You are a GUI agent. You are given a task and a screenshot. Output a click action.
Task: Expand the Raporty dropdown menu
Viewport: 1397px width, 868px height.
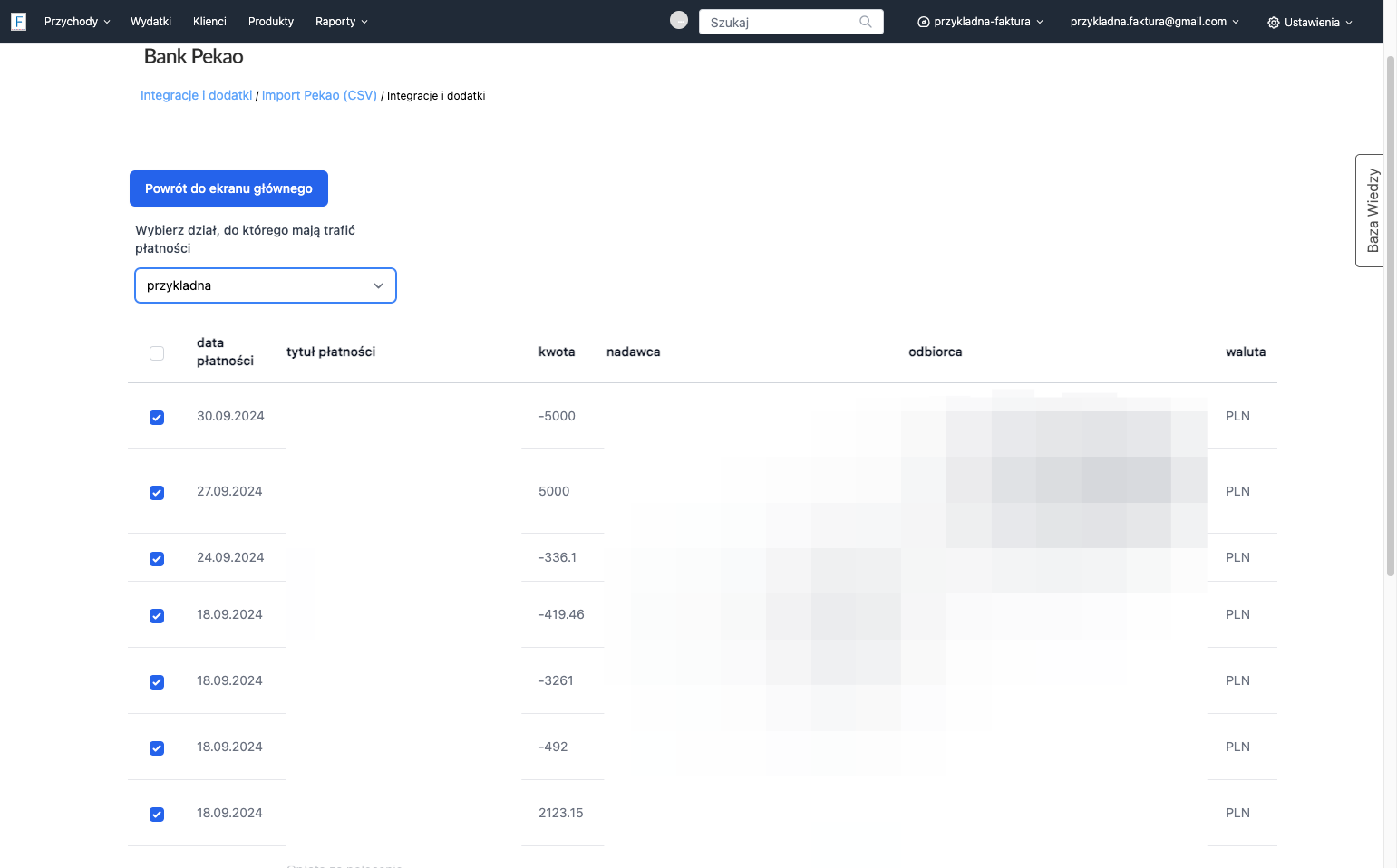342,22
